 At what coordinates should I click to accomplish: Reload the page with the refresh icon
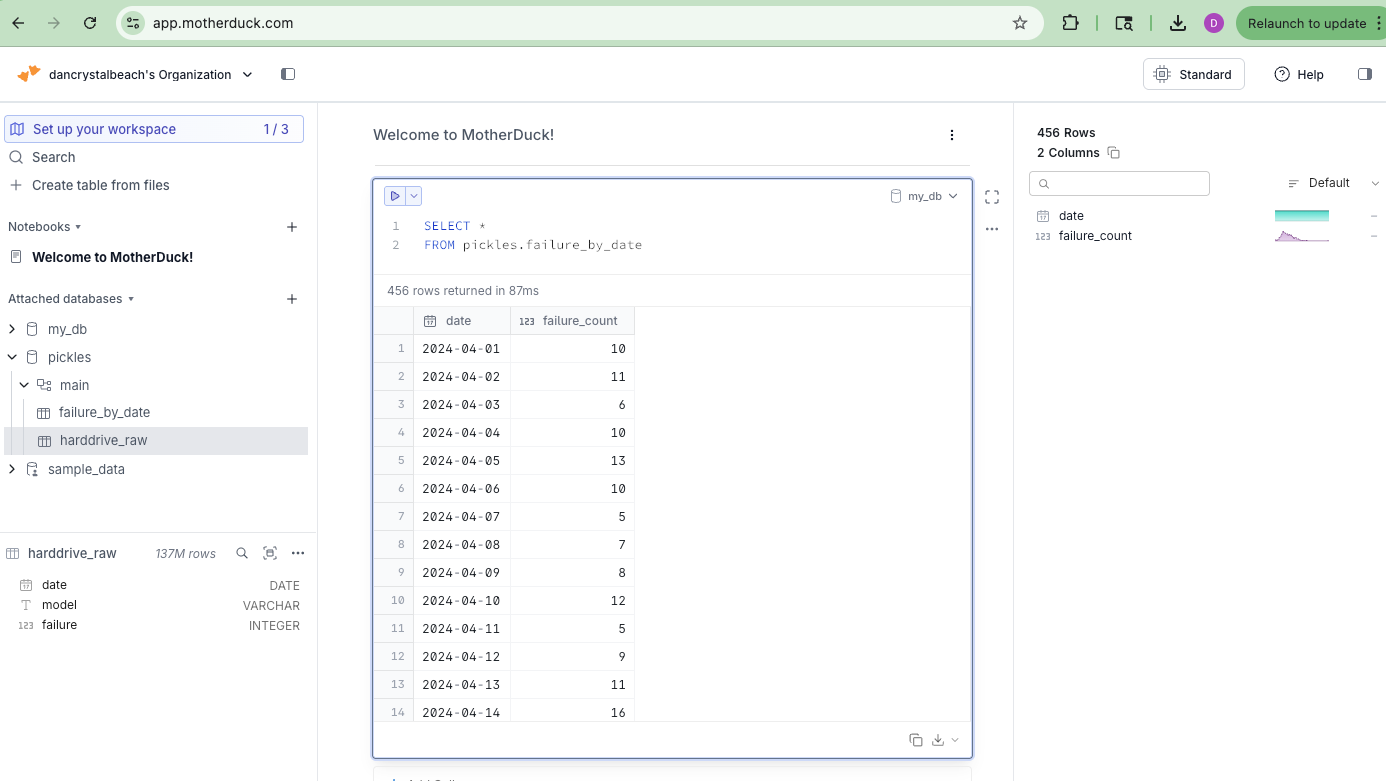click(x=90, y=23)
